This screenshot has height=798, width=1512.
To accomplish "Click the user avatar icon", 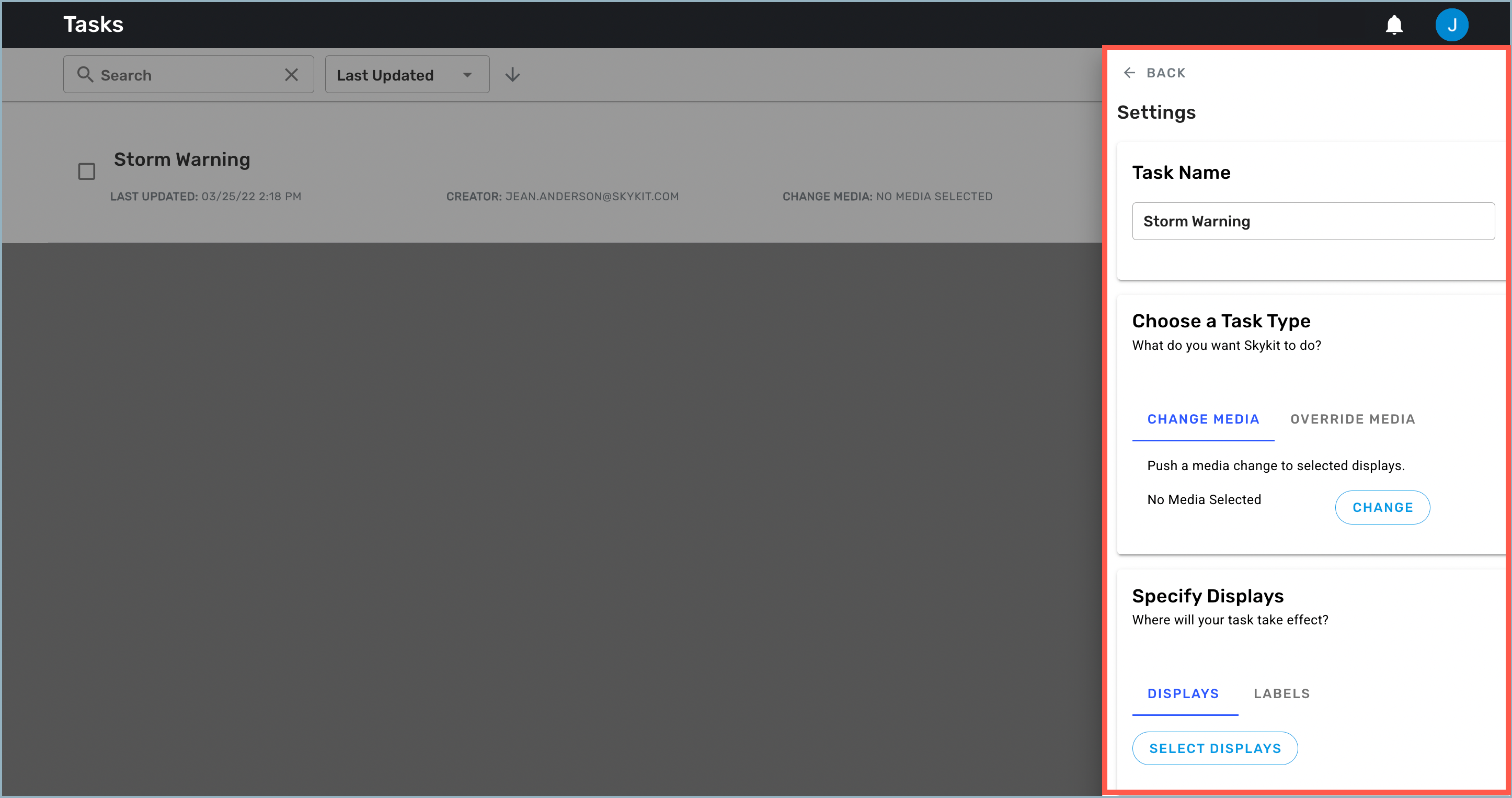I will [x=1452, y=25].
